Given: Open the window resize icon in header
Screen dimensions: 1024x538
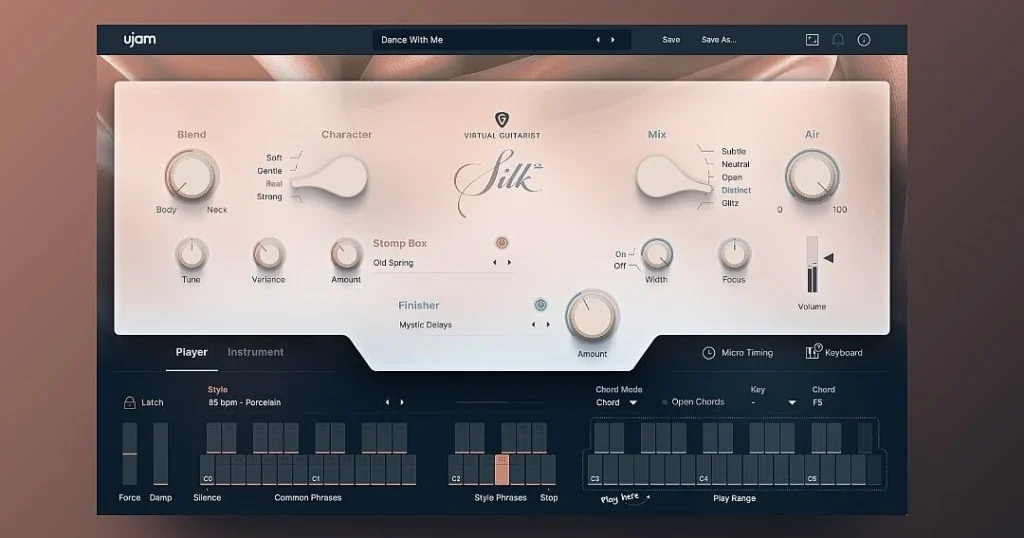Looking at the screenshot, I should 812,40.
